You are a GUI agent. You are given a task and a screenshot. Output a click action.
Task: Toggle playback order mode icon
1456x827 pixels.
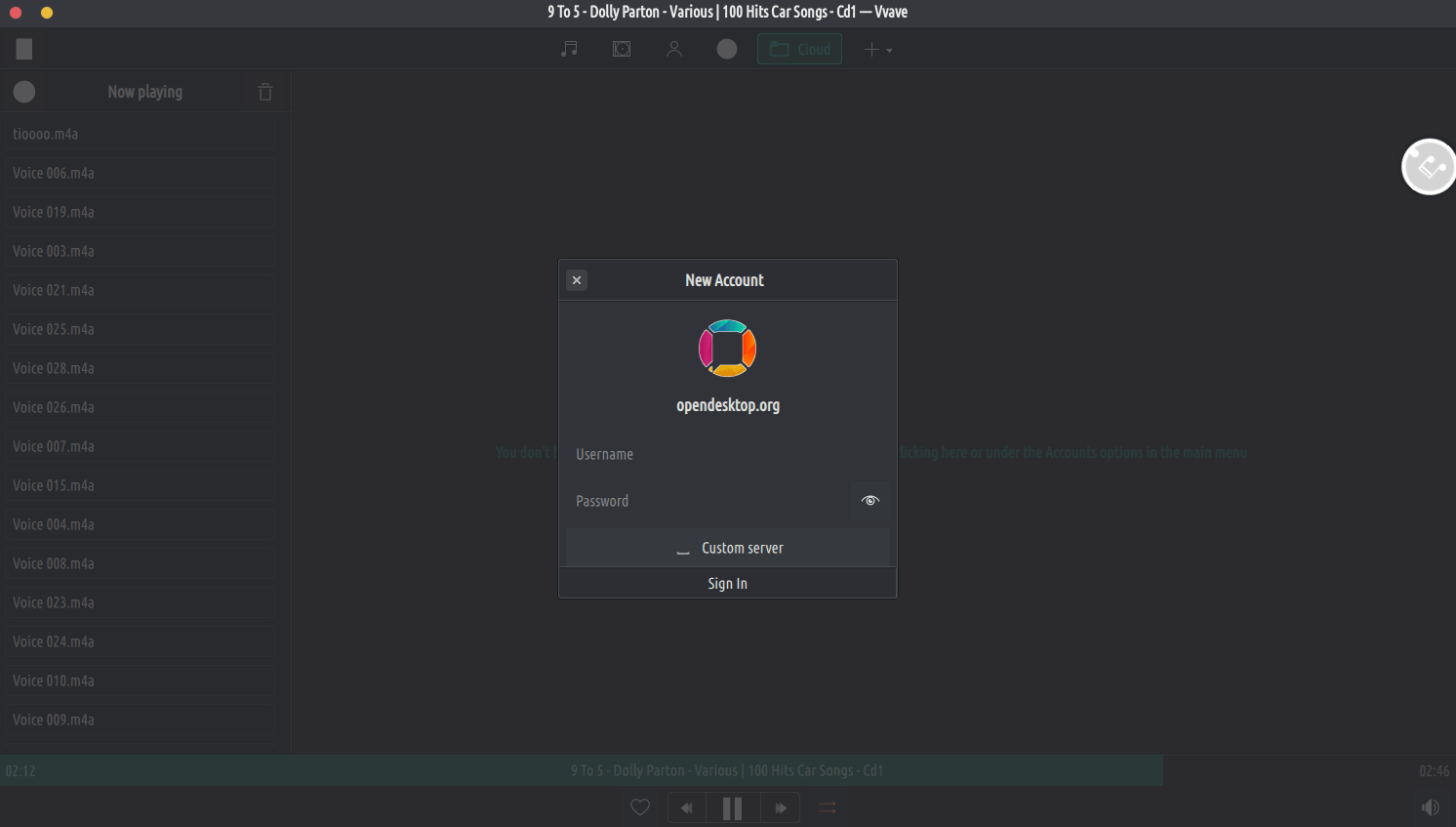[828, 807]
